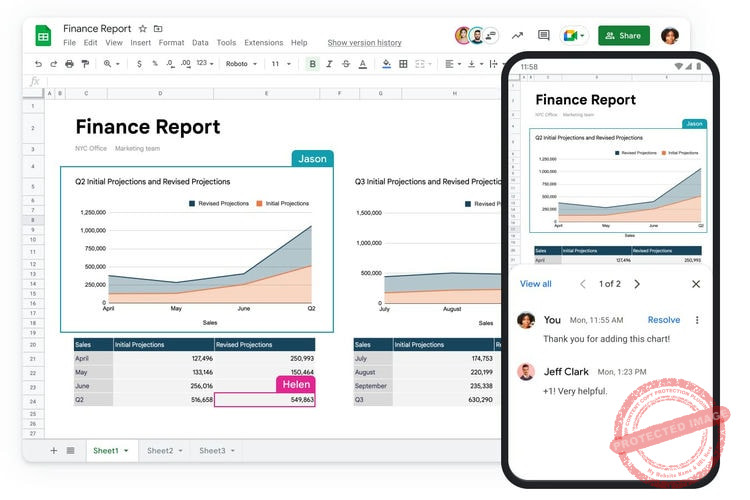Open the text color picker (underlined A)
The image size is (750, 500).
363,64
